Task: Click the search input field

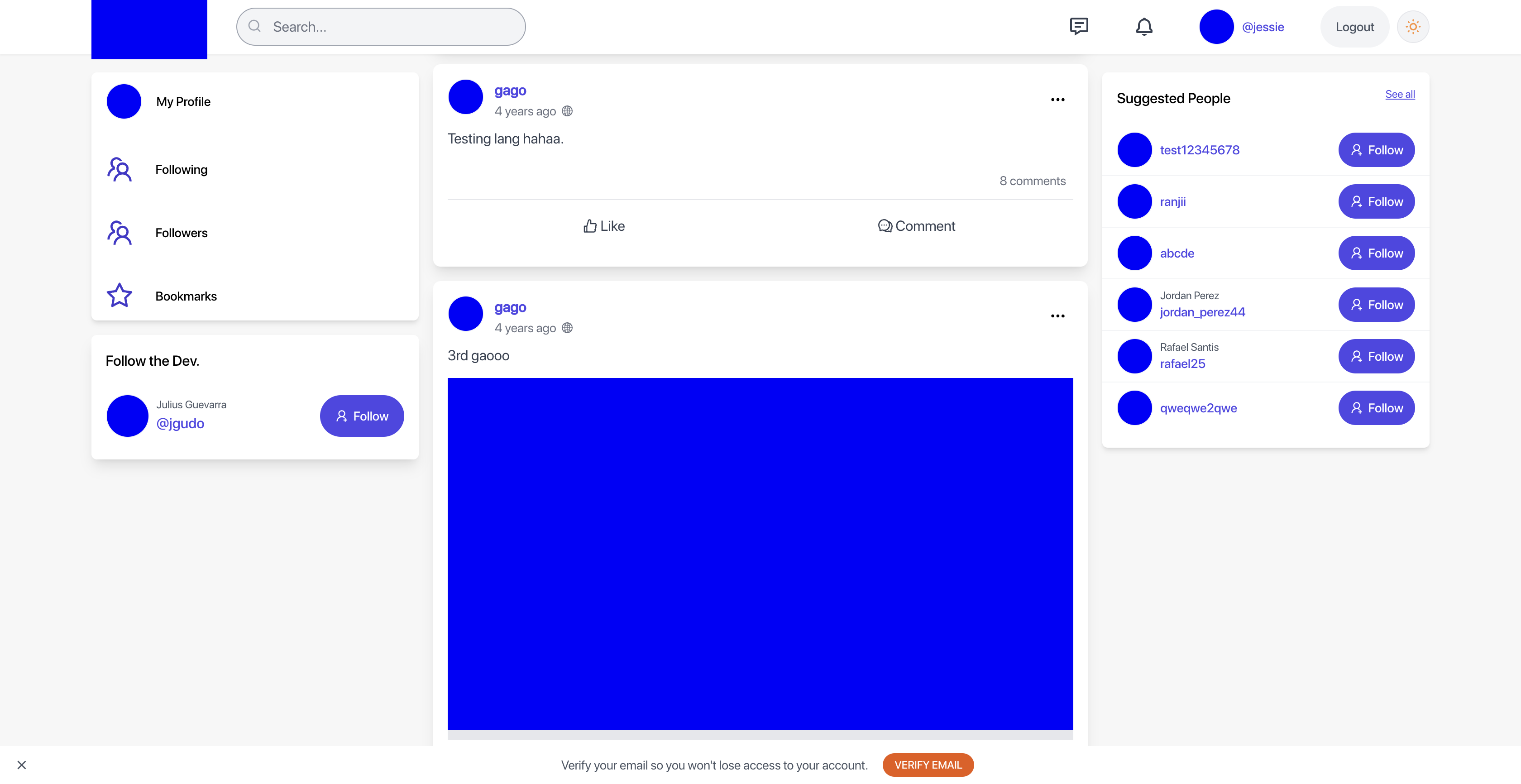Action: tap(390, 27)
